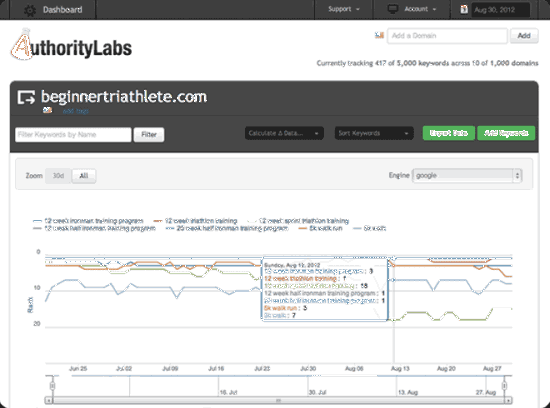Toggle the 5k walk run legend series

pyautogui.click(x=320, y=228)
